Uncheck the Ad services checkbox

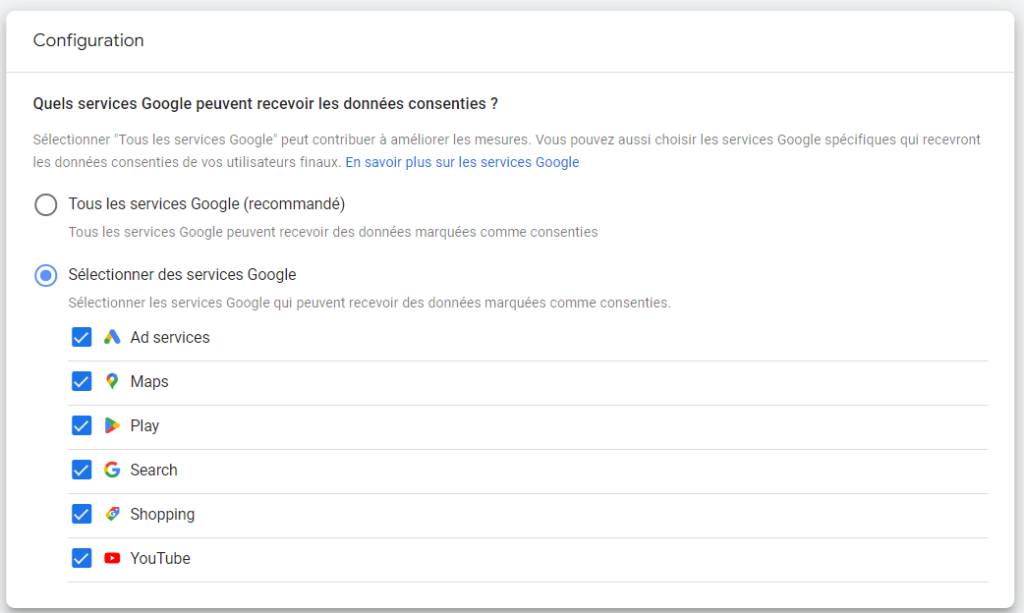pyautogui.click(x=82, y=338)
